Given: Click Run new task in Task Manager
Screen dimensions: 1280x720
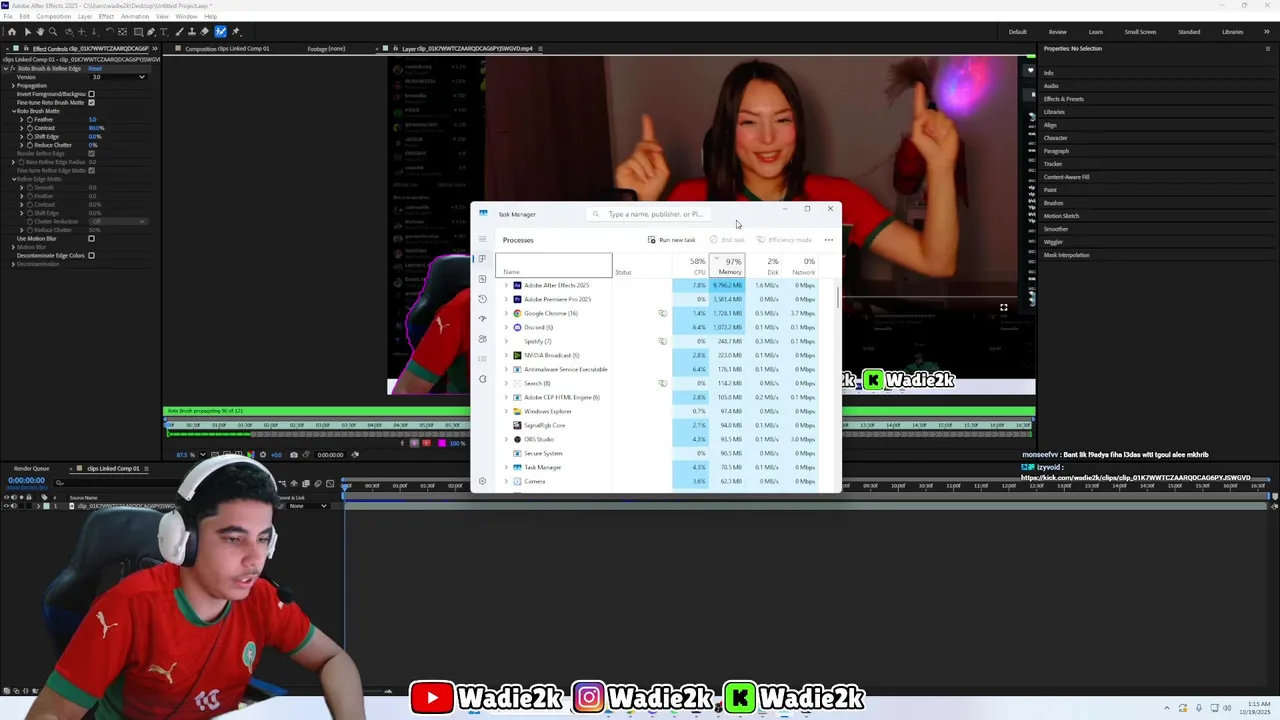Looking at the screenshot, I should tap(672, 240).
